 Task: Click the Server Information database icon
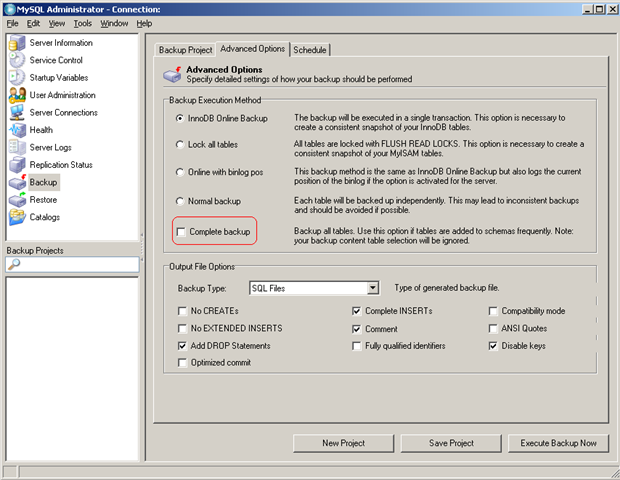pyautogui.click(x=17, y=43)
